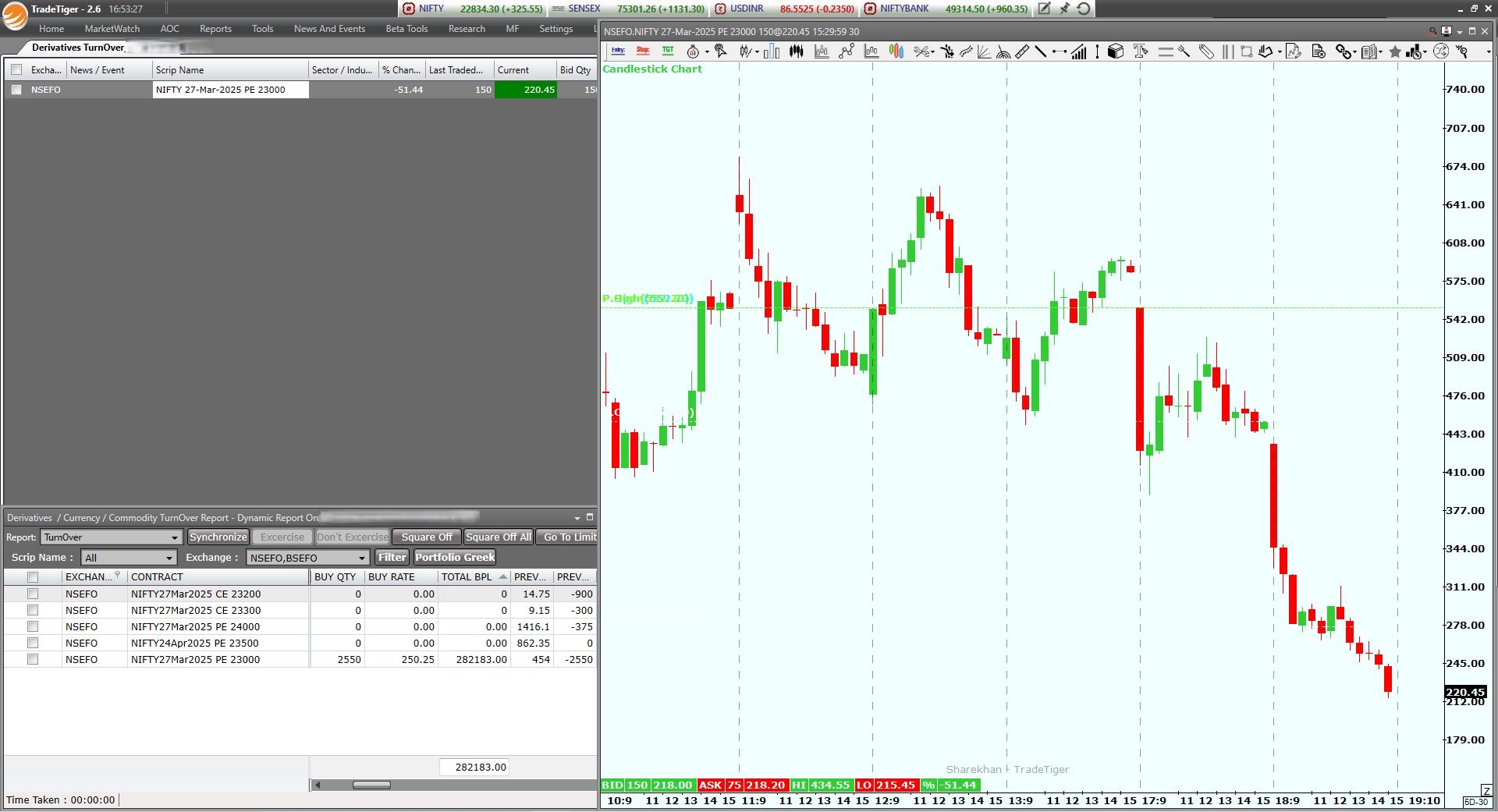
Task: Select the horizontal segment line tool
Action: click(1060, 51)
